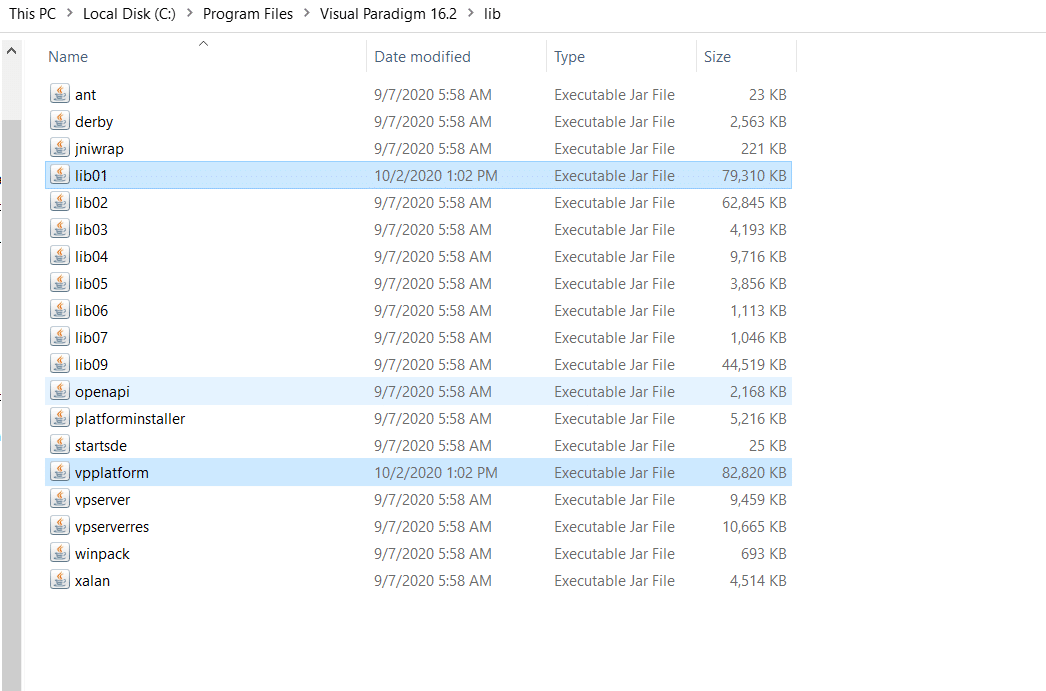Select the file name vpplatform
This screenshot has height=691, width=1046.
(112, 472)
